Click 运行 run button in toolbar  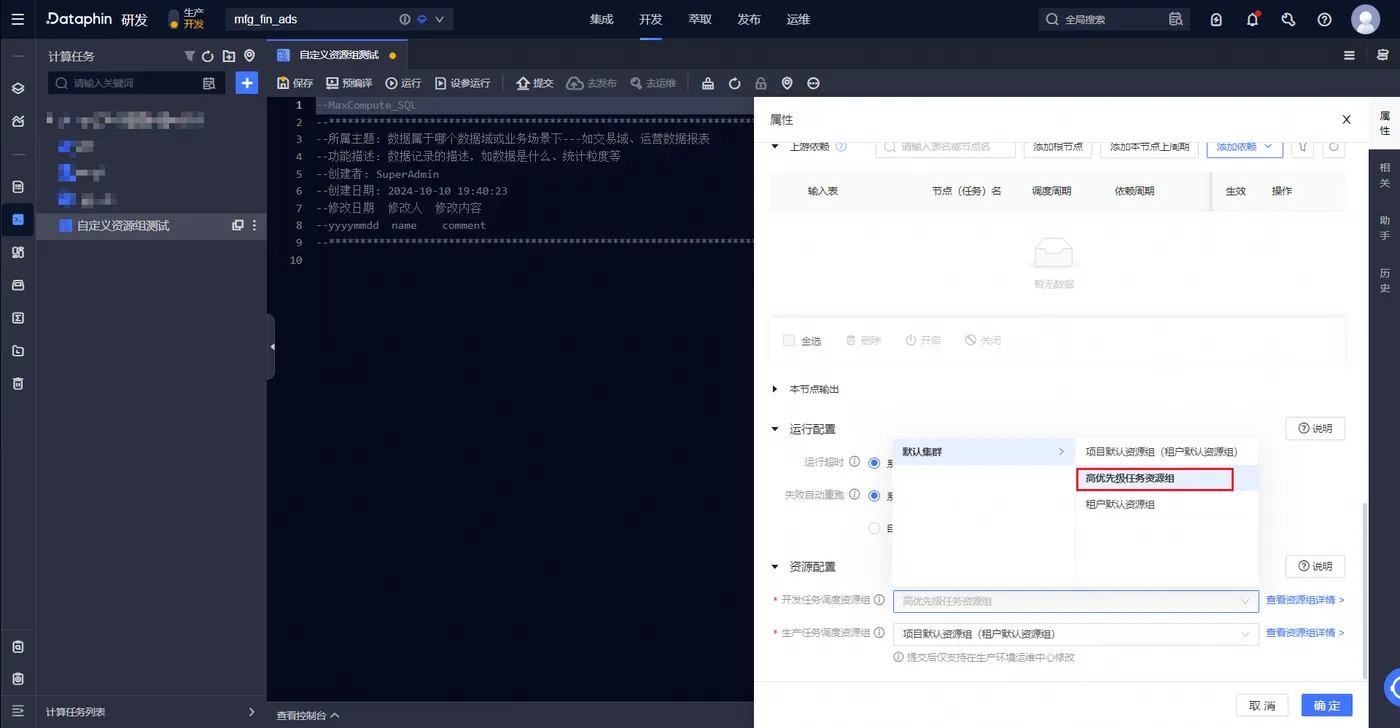pos(403,83)
